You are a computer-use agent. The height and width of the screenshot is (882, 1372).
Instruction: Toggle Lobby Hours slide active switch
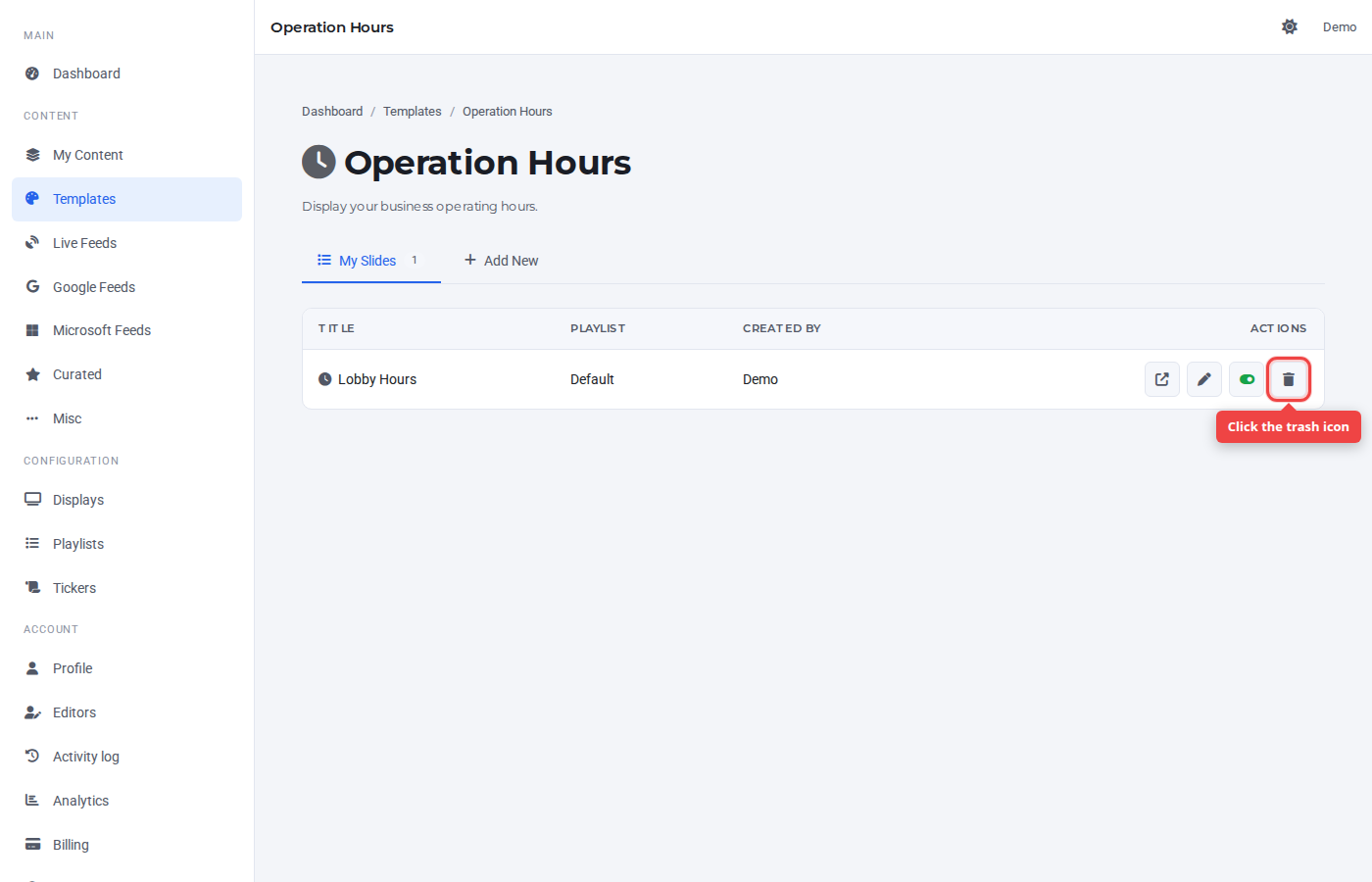click(x=1247, y=379)
